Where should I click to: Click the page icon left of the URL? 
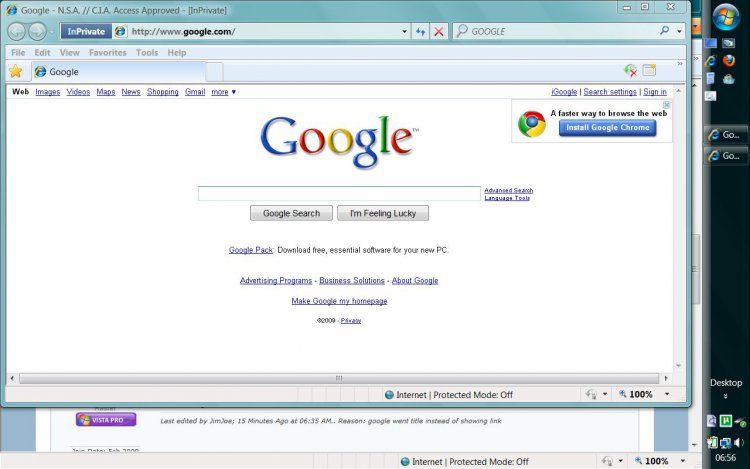pyautogui.click(x=121, y=32)
